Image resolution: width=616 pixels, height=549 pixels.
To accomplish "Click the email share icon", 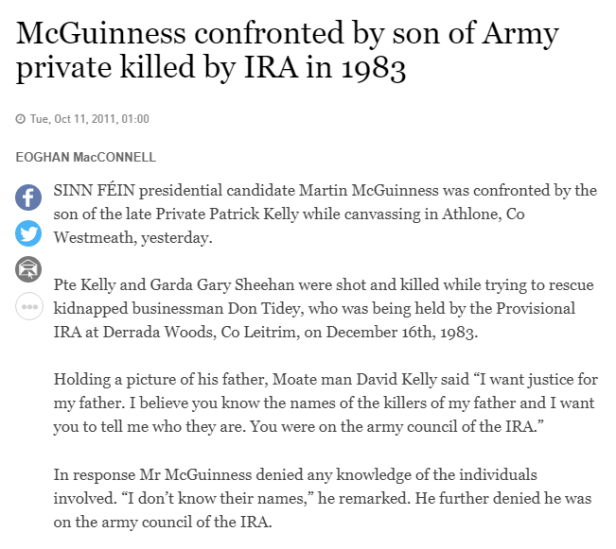I will pos(28,269).
